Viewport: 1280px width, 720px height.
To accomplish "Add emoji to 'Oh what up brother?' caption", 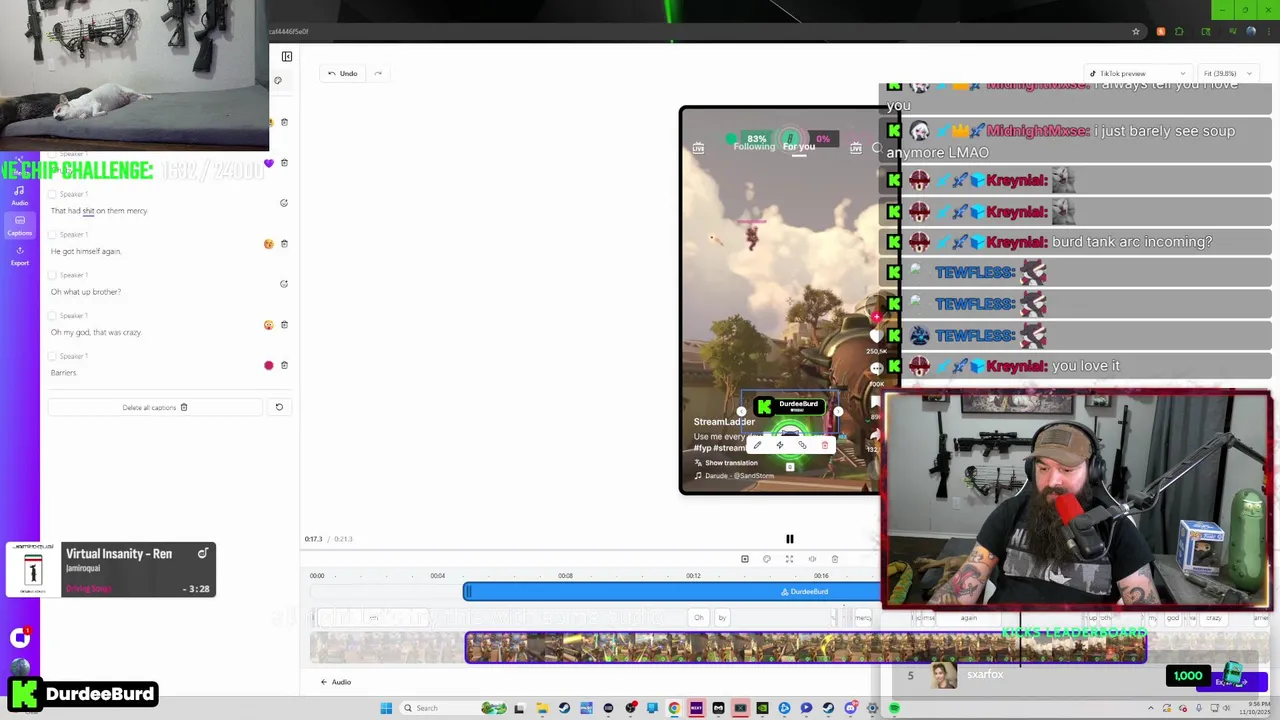I will click(284, 284).
